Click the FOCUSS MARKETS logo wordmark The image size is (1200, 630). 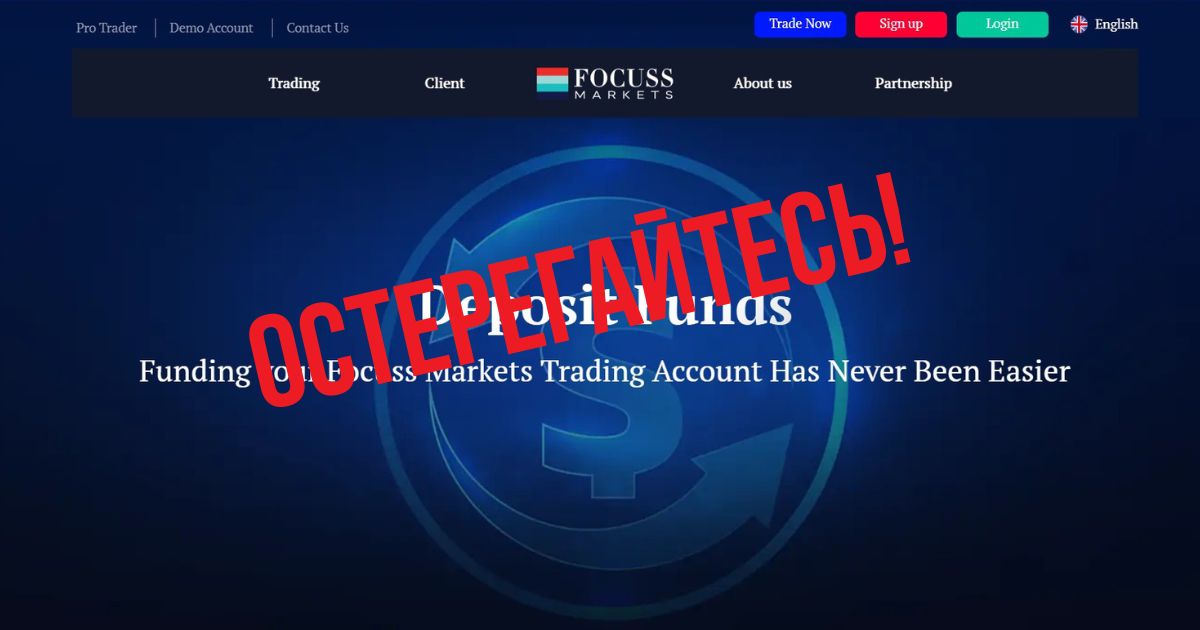(623, 83)
